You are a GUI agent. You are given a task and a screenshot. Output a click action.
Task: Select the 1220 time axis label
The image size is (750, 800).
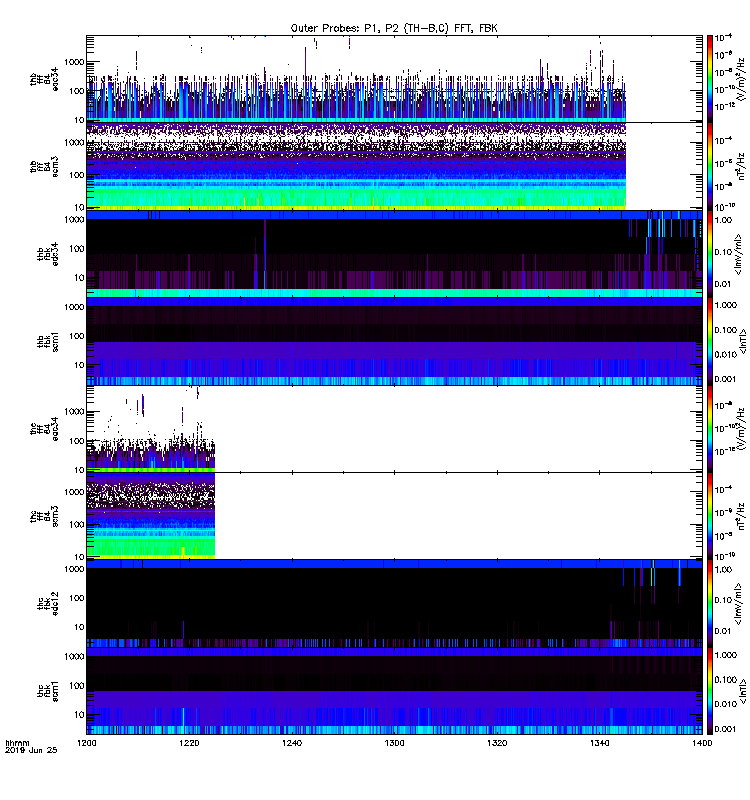tap(189, 743)
